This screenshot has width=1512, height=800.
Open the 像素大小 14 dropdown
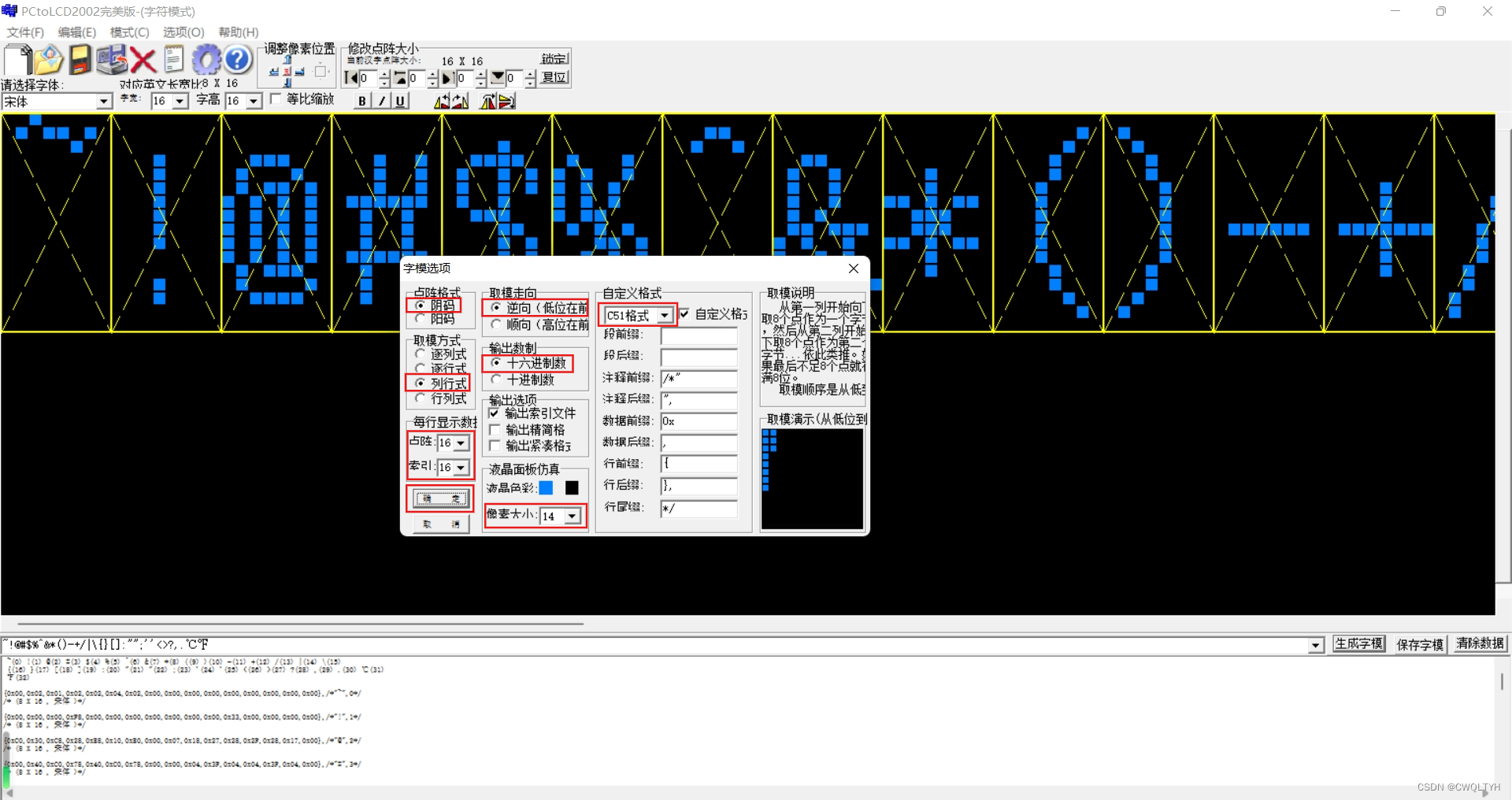pyautogui.click(x=573, y=517)
